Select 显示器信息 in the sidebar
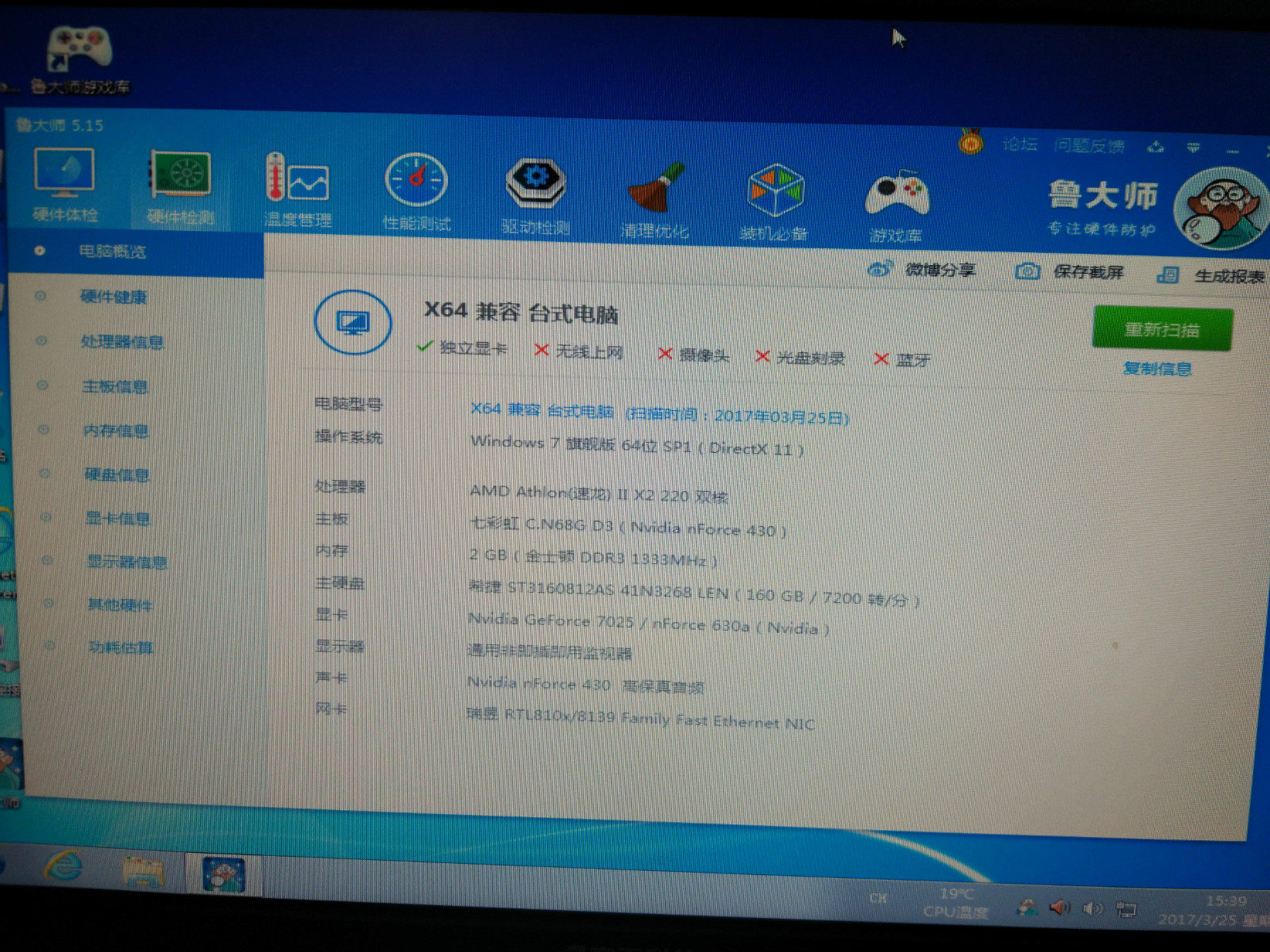Viewport: 1270px width, 952px height. (127, 562)
